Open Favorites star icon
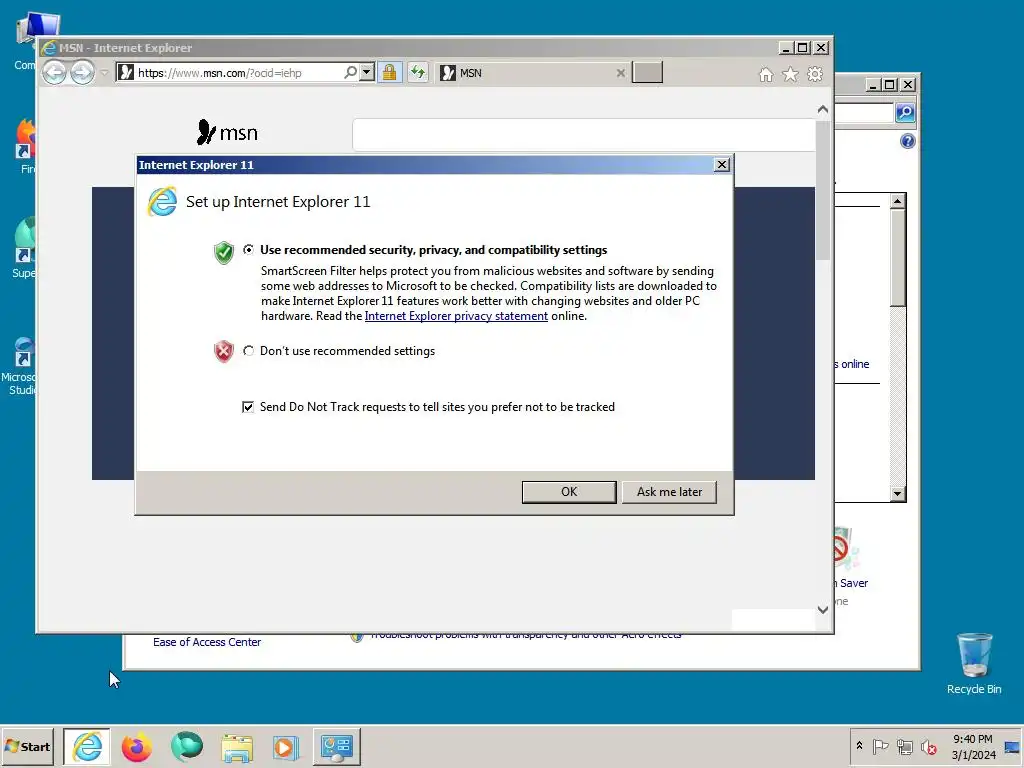 click(x=790, y=74)
